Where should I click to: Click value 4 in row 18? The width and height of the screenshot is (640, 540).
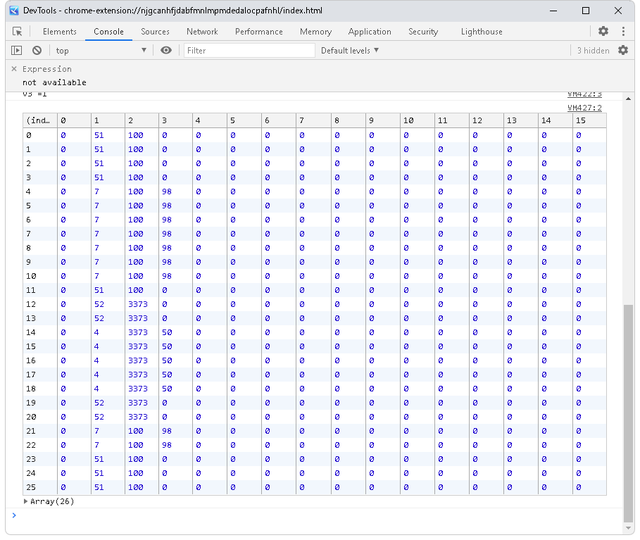(96, 389)
